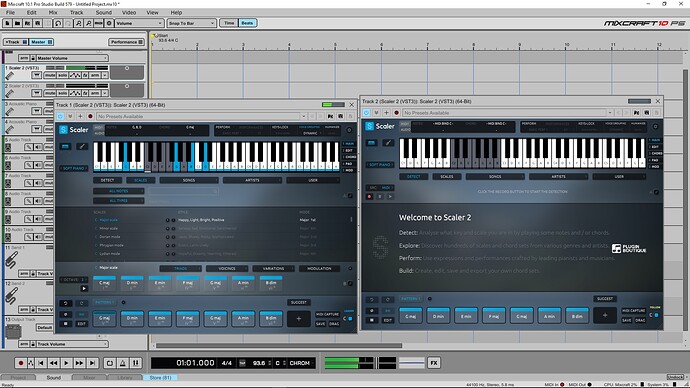Select the SCALES tab in Track 1 Scaler

140,180
